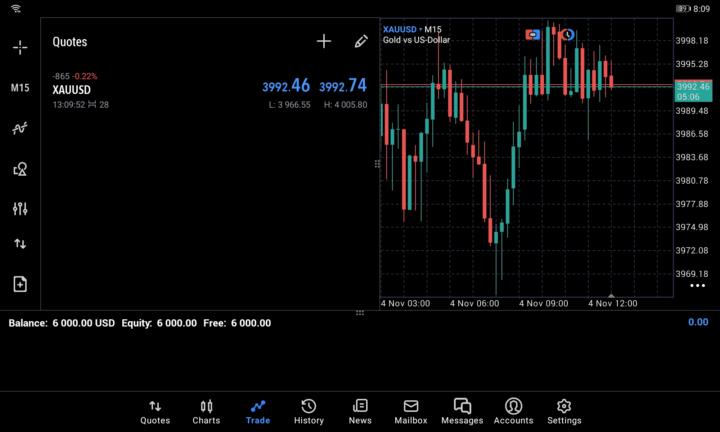
Task: Tap the sidebar trade arrows icon
Action: click(x=20, y=244)
